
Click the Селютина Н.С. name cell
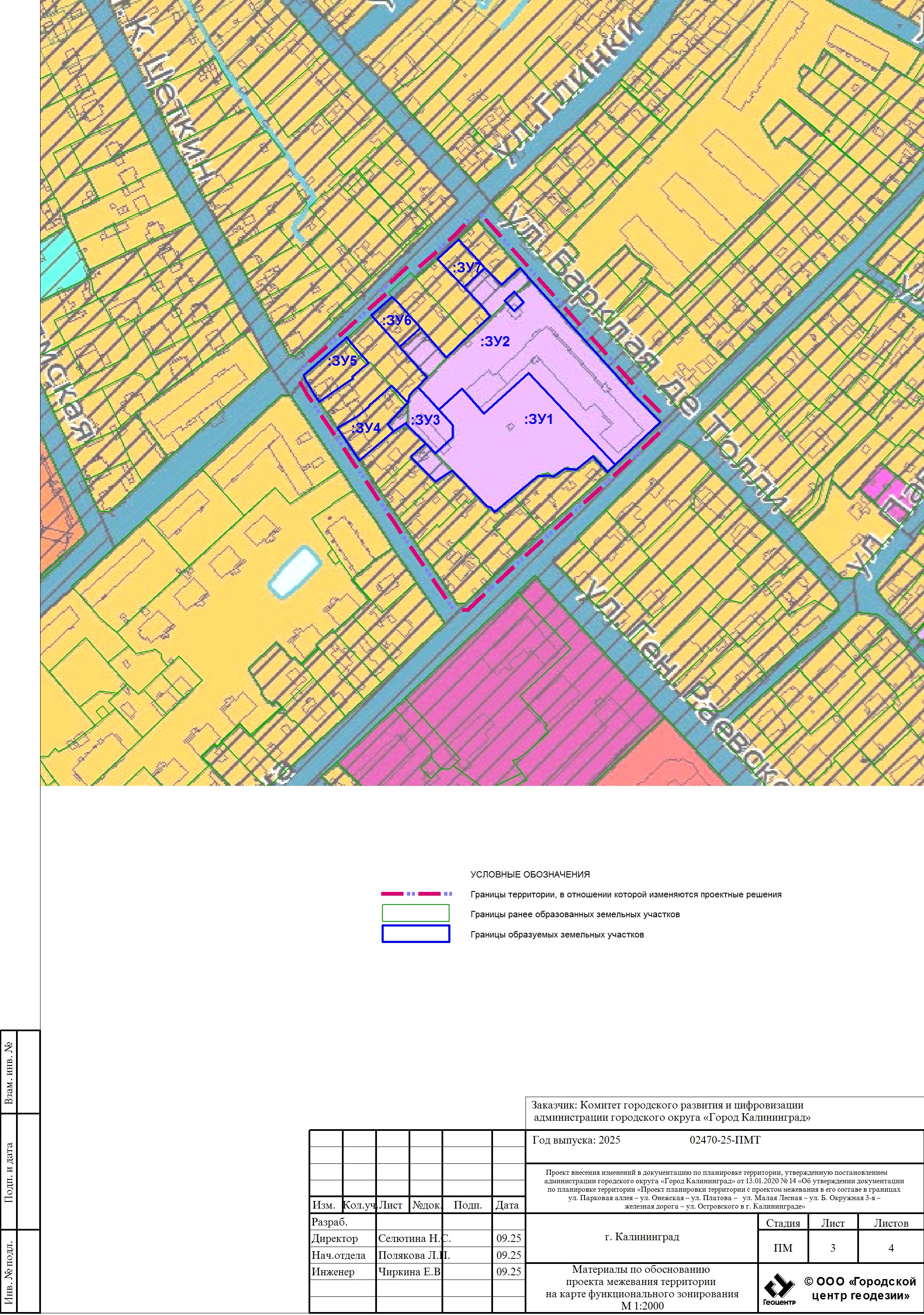(414, 1238)
